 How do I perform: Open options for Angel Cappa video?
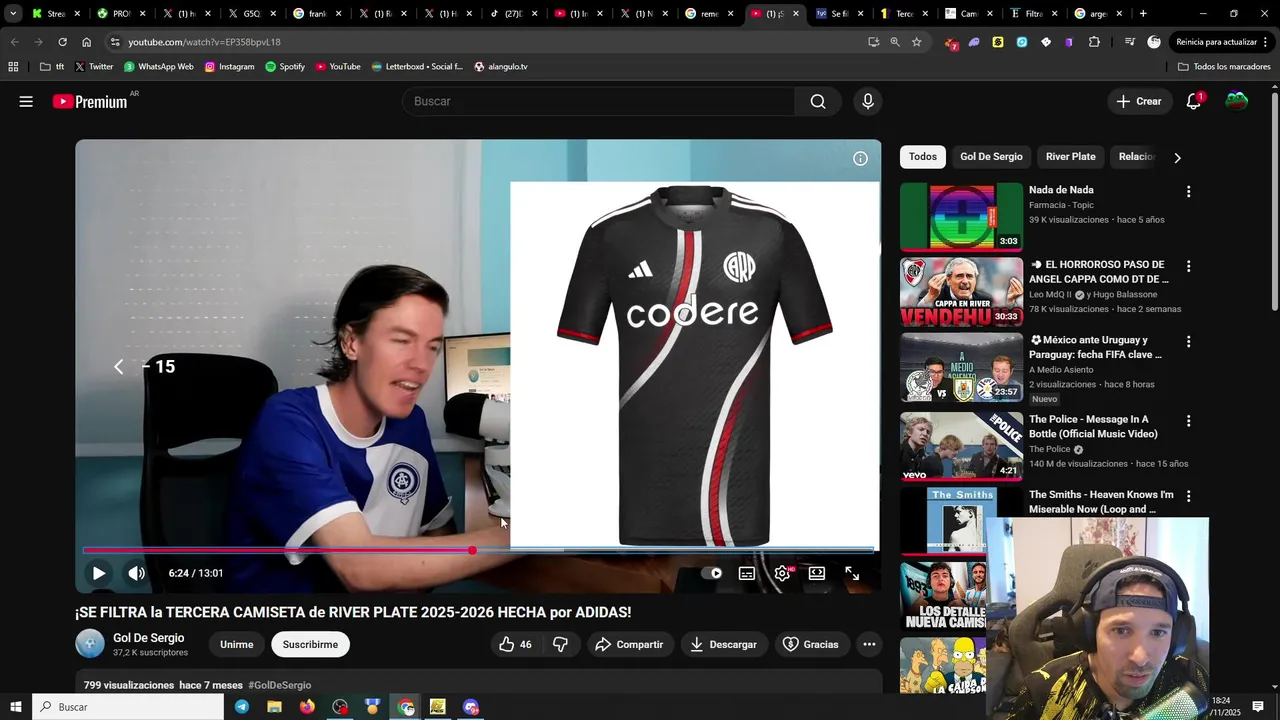tap(1188, 267)
